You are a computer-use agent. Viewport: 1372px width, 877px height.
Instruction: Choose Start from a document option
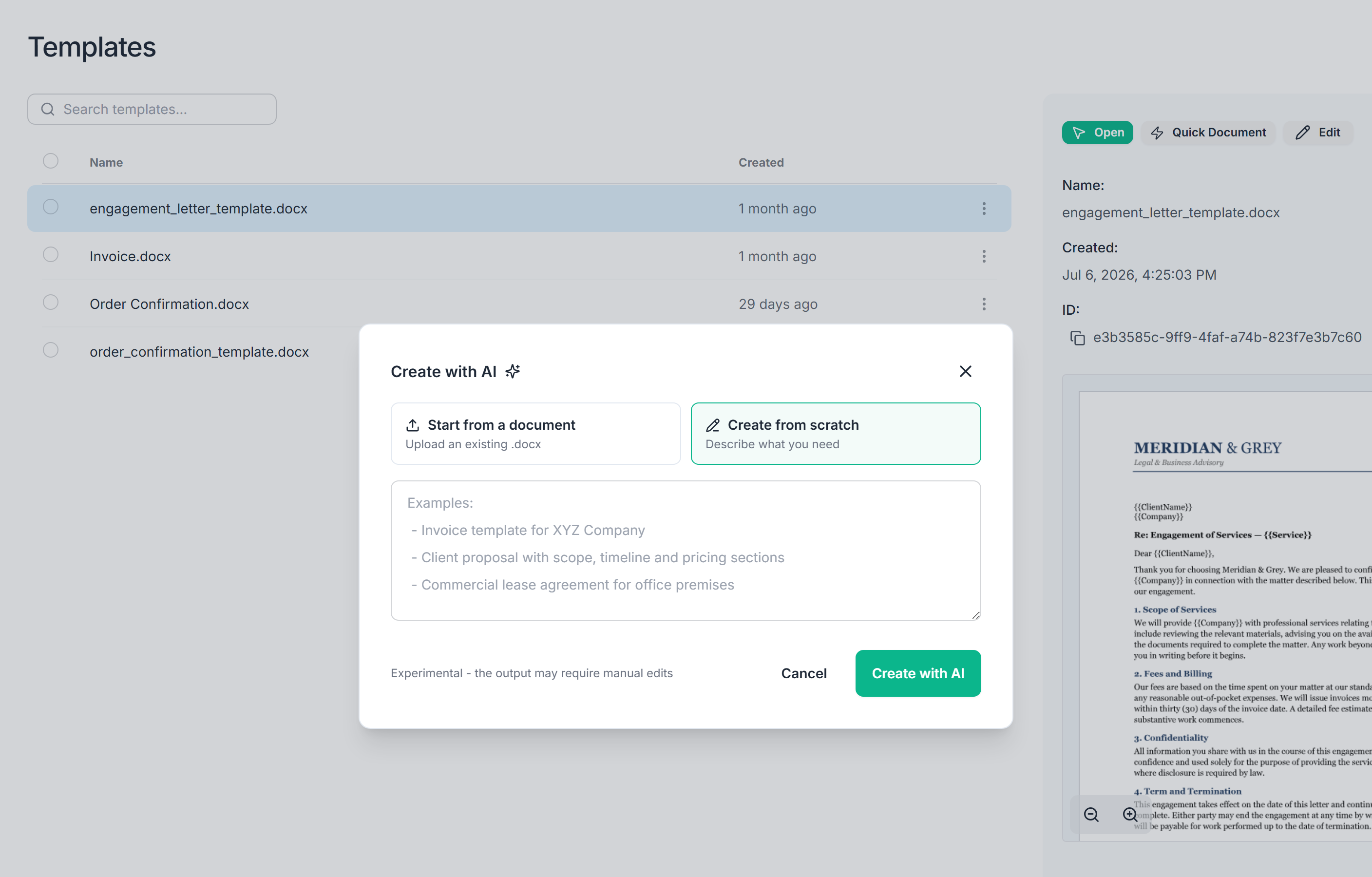535,434
